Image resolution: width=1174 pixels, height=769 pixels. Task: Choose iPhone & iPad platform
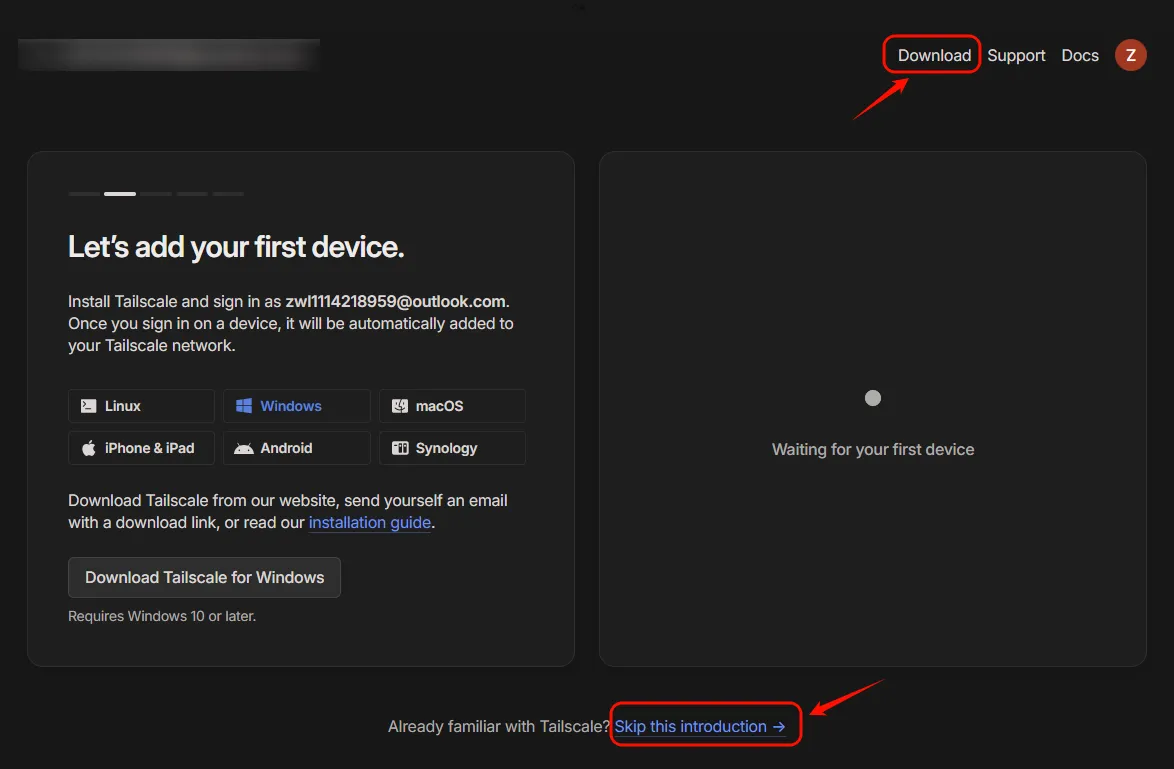(x=141, y=448)
